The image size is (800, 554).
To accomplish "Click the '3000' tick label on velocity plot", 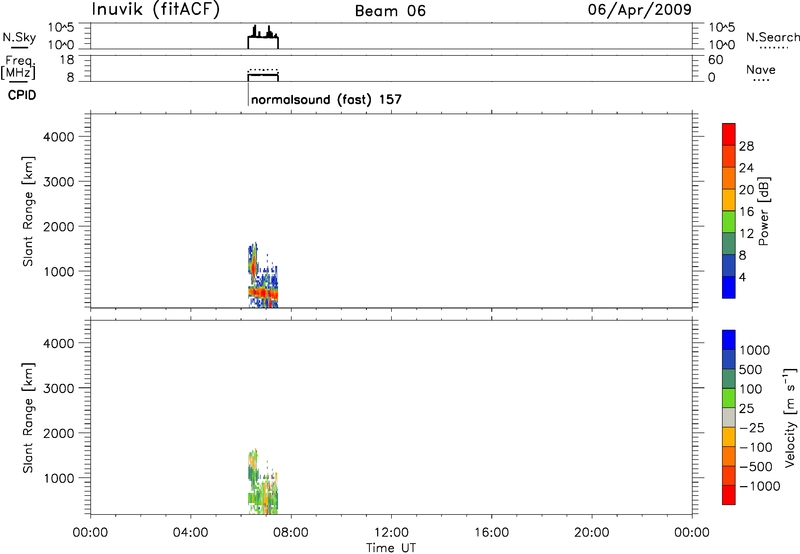I will (59, 388).
